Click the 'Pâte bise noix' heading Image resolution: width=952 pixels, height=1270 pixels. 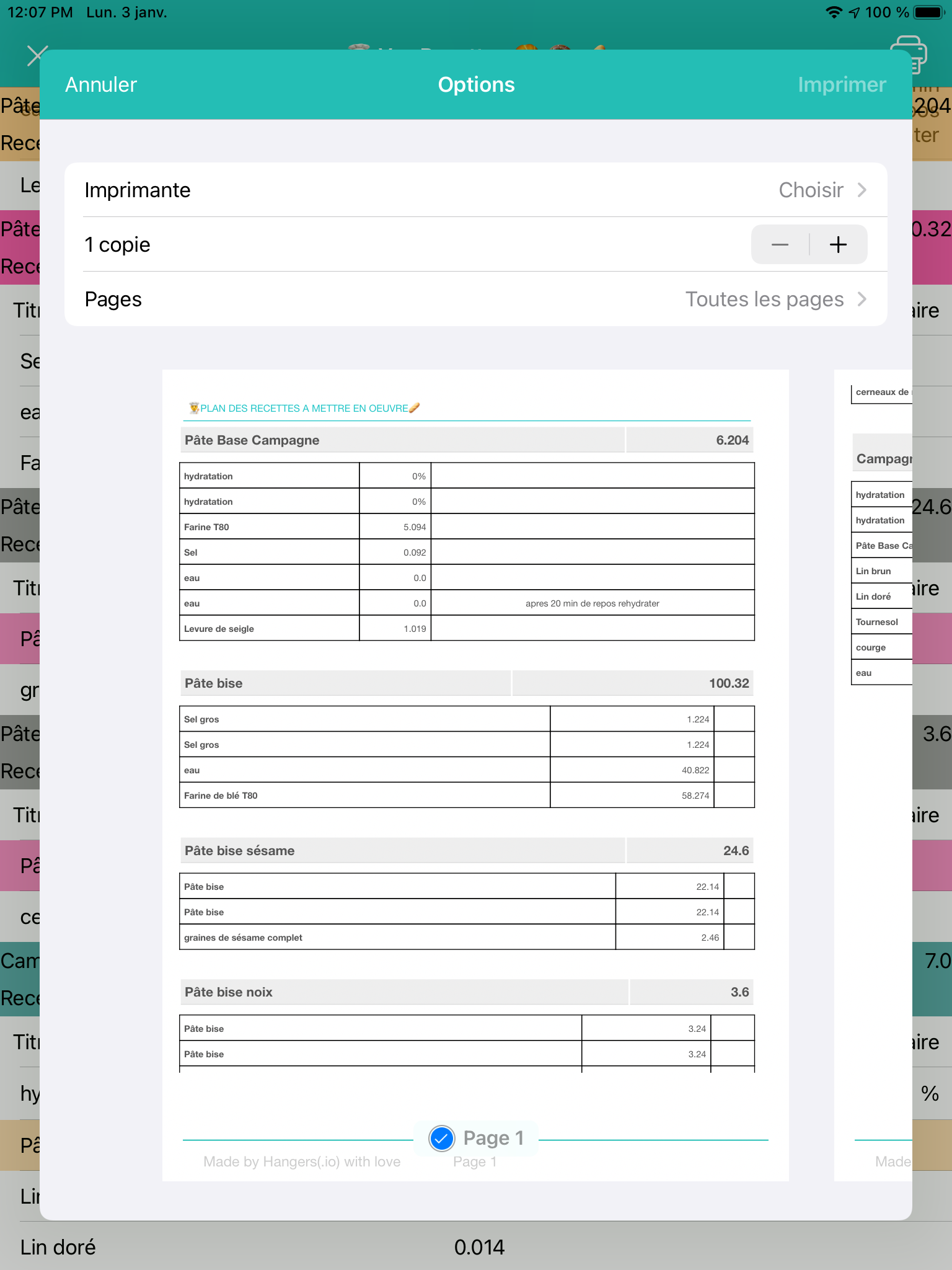[228, 992]
